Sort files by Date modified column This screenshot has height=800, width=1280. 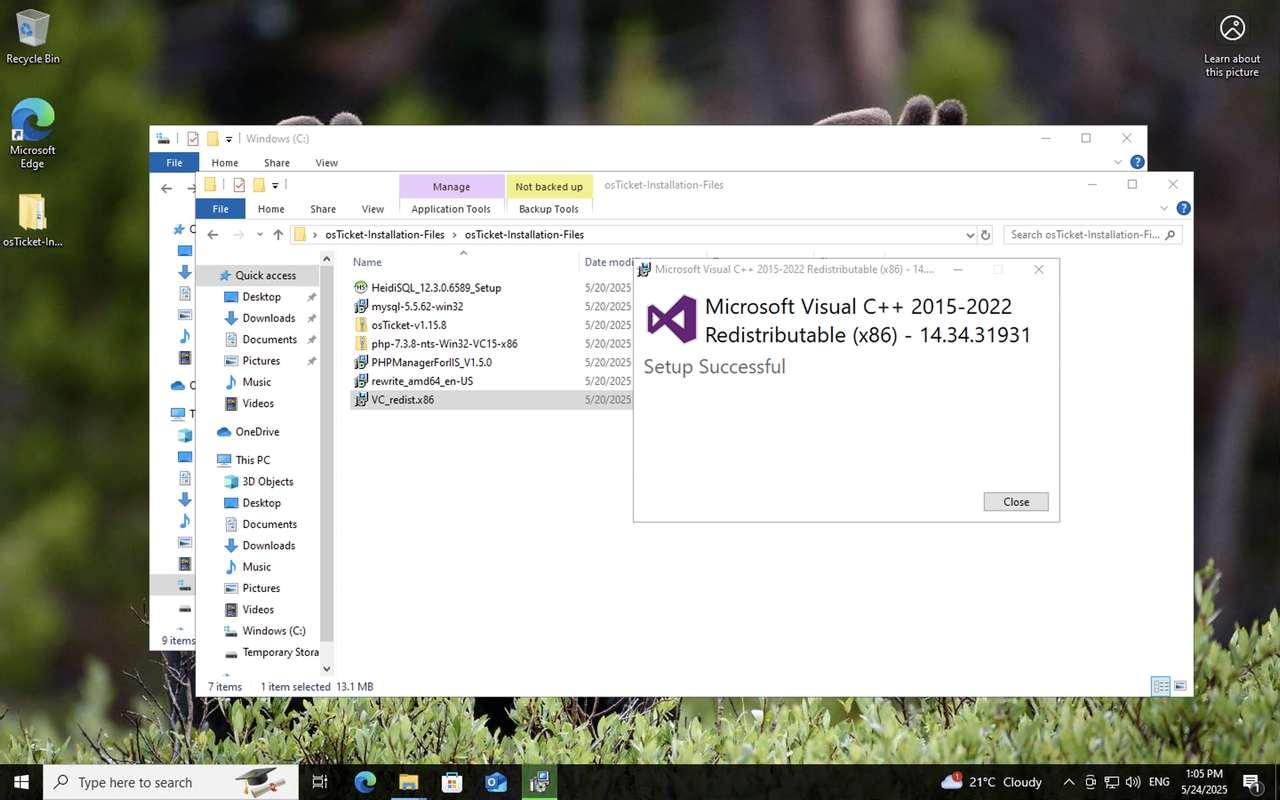(608, 262)
